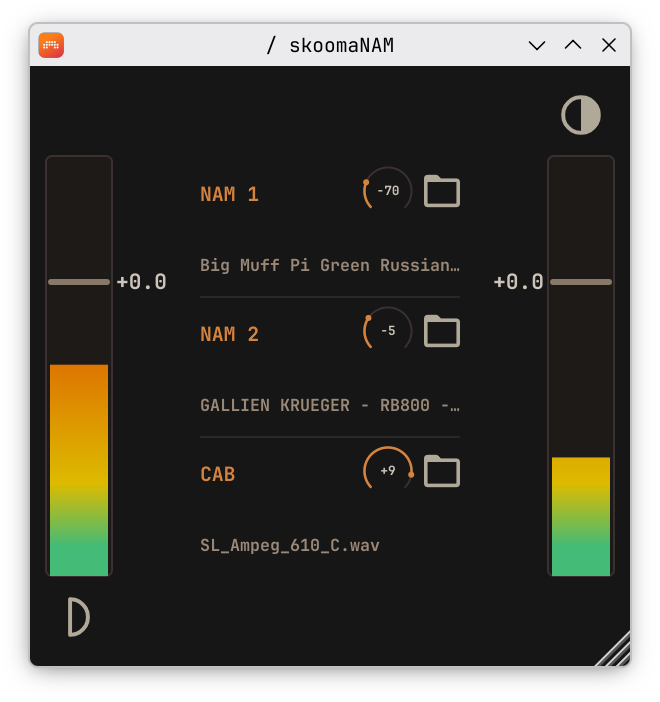Click the Big Muff Pi Green Russian model name
The width and height of the screenshot is (660, 702).
click(330, 265)
